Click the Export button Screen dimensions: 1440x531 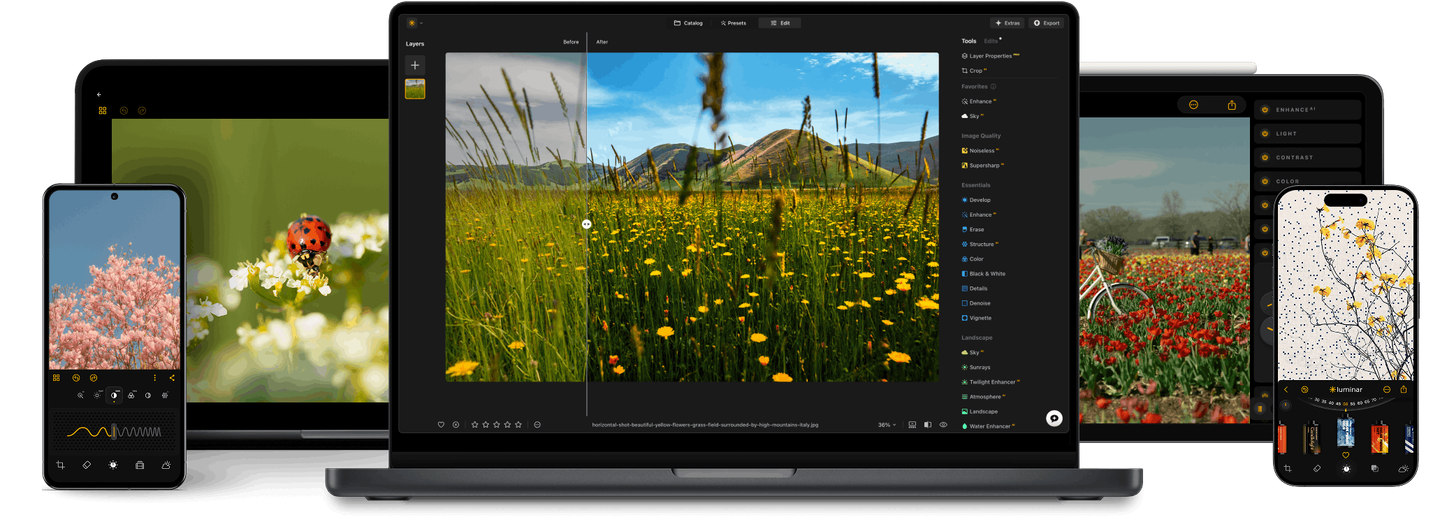(x=1047, y=22)
